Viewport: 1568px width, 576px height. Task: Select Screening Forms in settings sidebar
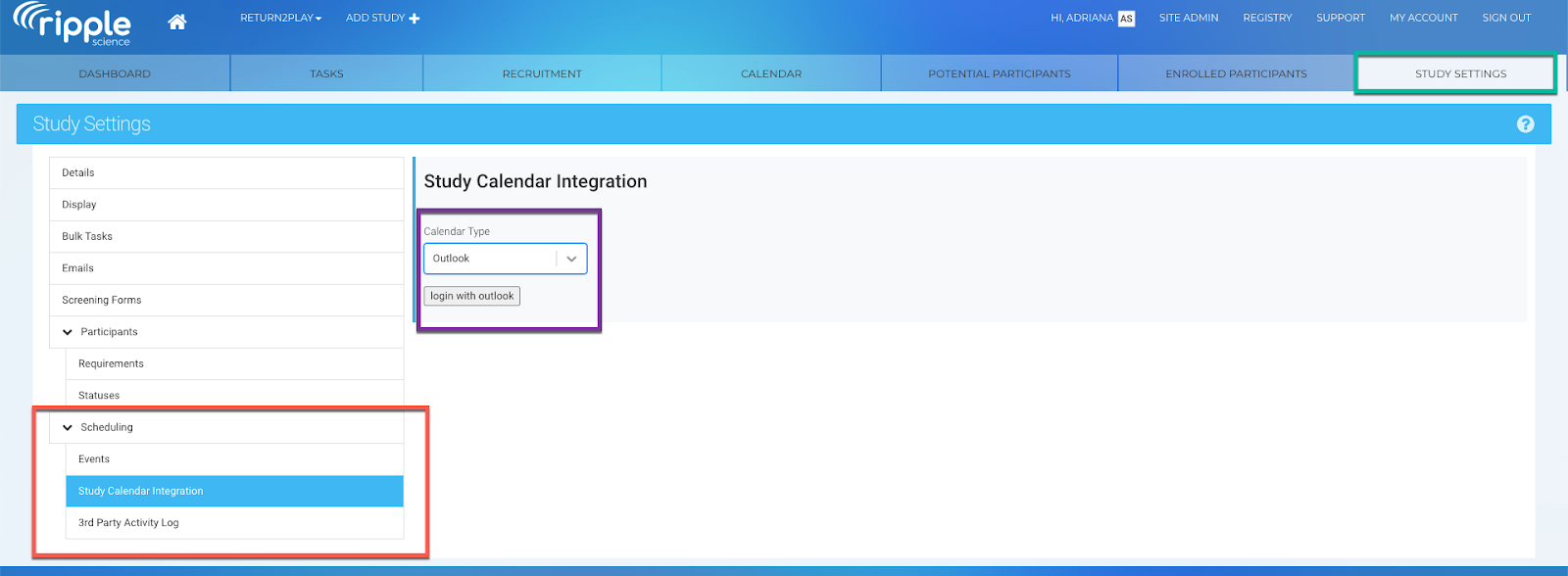102,301
